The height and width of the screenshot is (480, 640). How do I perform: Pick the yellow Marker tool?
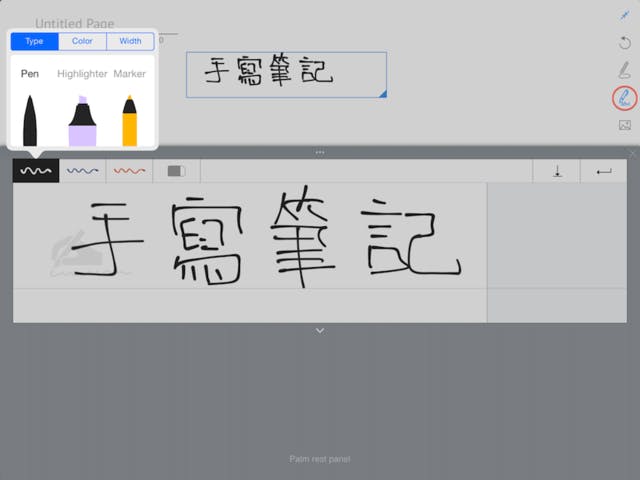tap(129, 120)
